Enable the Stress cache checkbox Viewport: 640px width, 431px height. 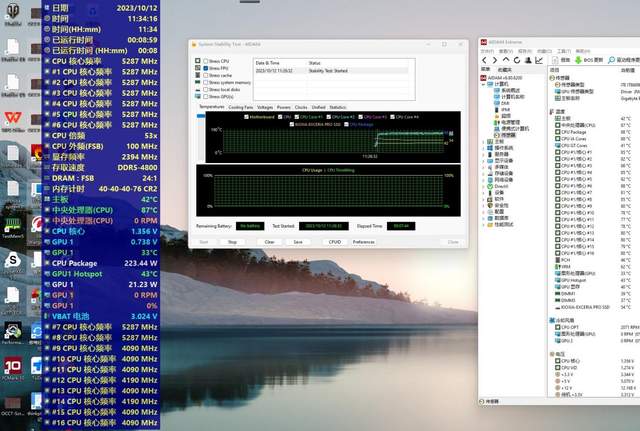coord(206,76)
